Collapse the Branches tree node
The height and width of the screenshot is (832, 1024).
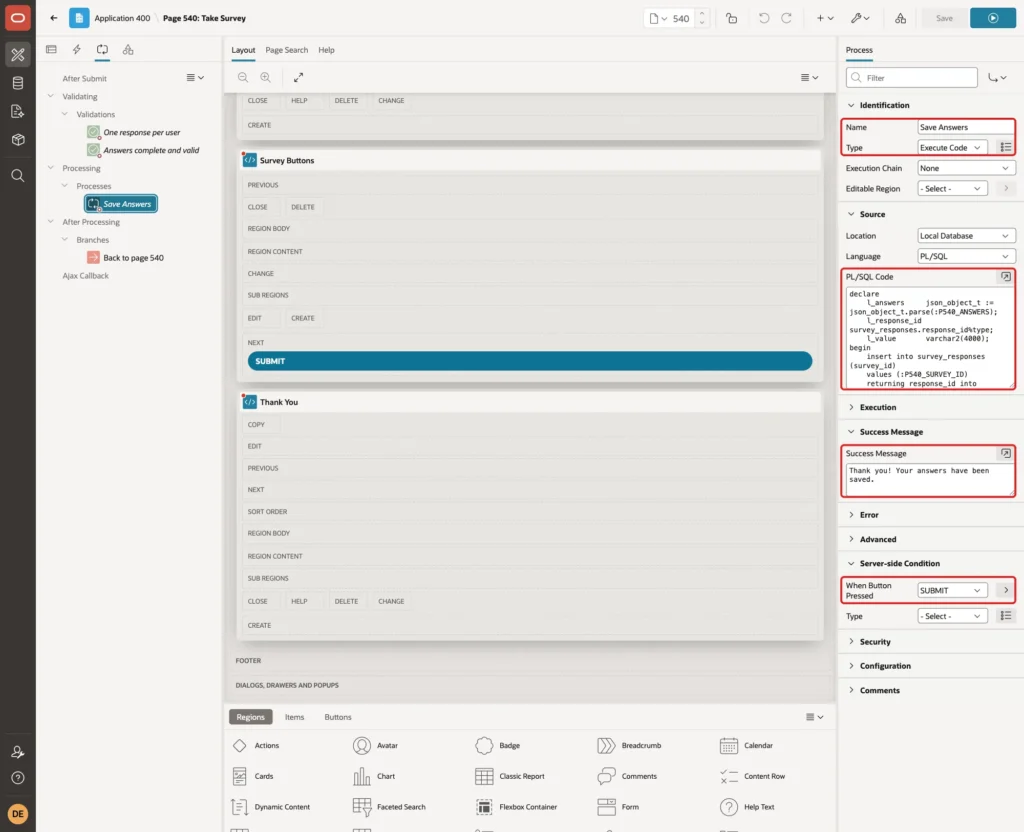[65, 240]
